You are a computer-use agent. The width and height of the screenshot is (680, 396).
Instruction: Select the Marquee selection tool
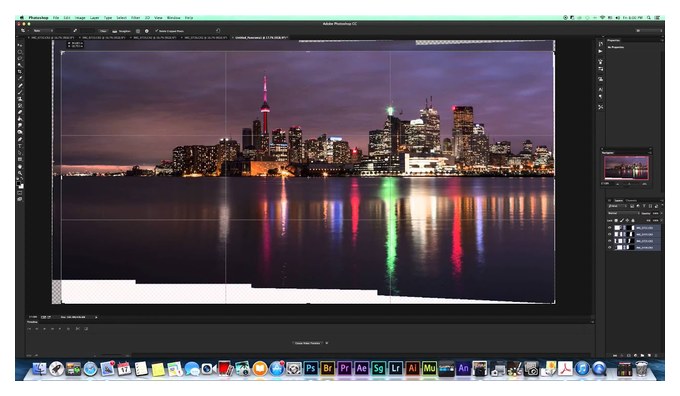[20, 52]
